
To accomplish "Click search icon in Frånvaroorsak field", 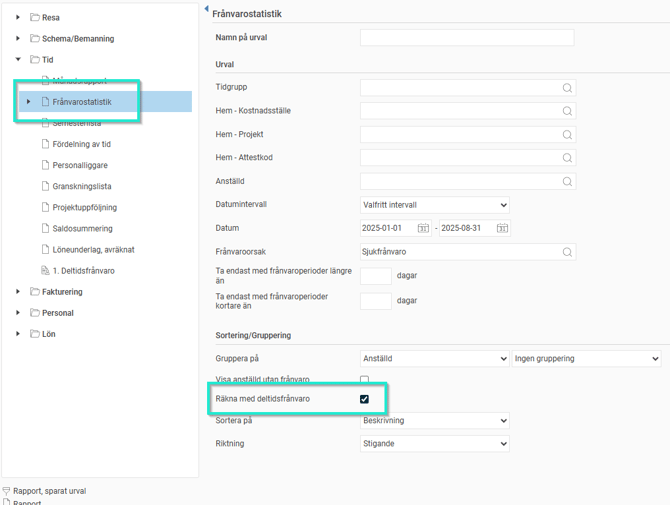I will 567,252.
